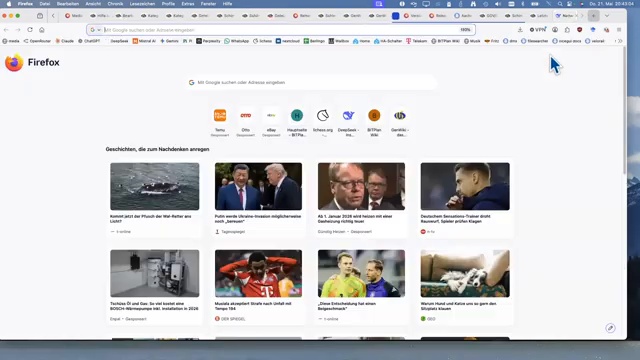This screenshot has width=640, height=360.
Task: Open the VPN extension icon
Action: coord(538,30)
